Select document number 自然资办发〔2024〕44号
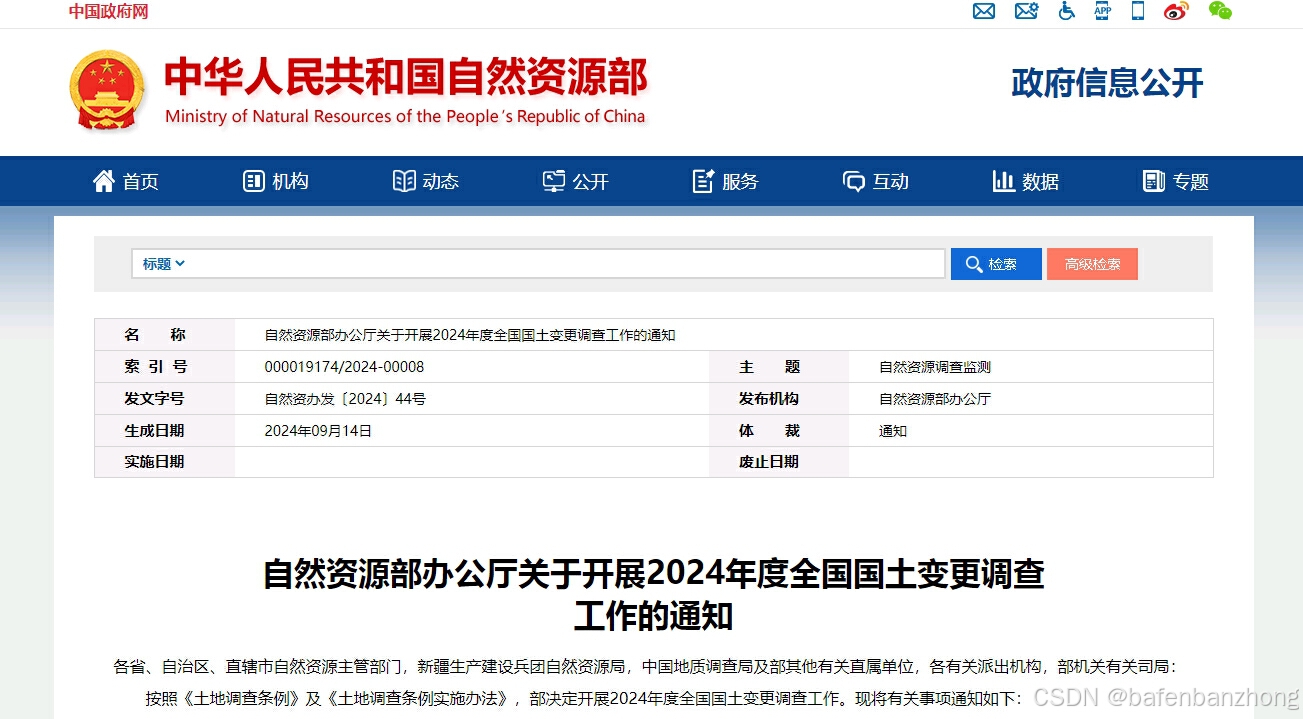 tap(345, 399)
